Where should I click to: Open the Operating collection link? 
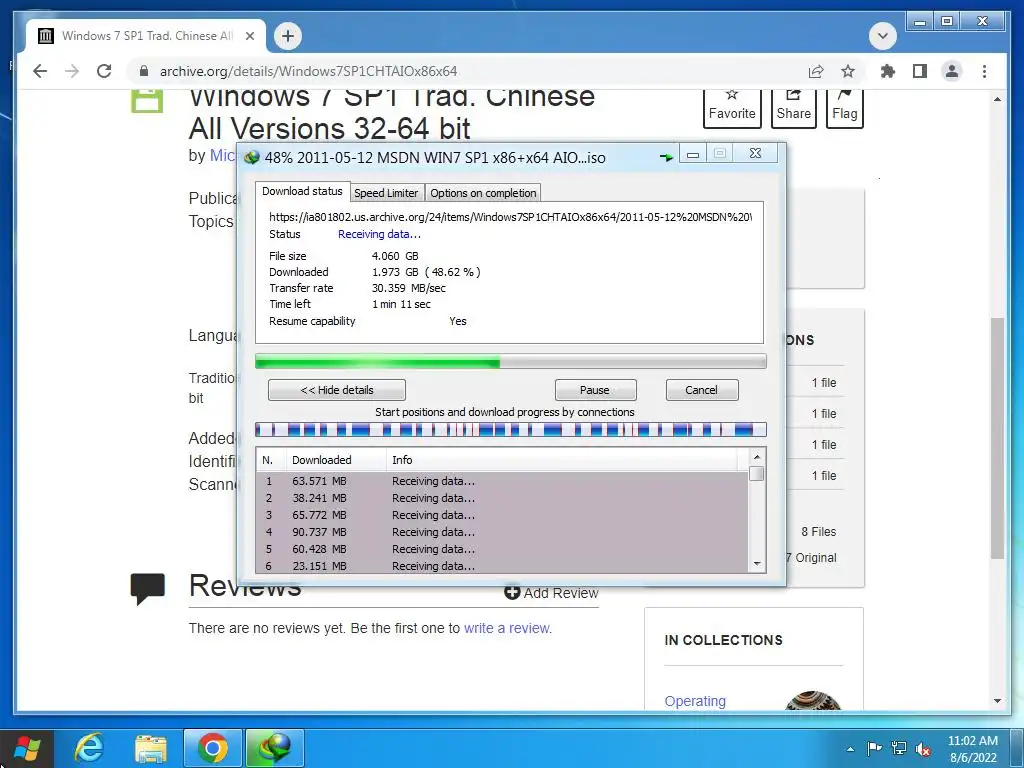click(695, 701)
